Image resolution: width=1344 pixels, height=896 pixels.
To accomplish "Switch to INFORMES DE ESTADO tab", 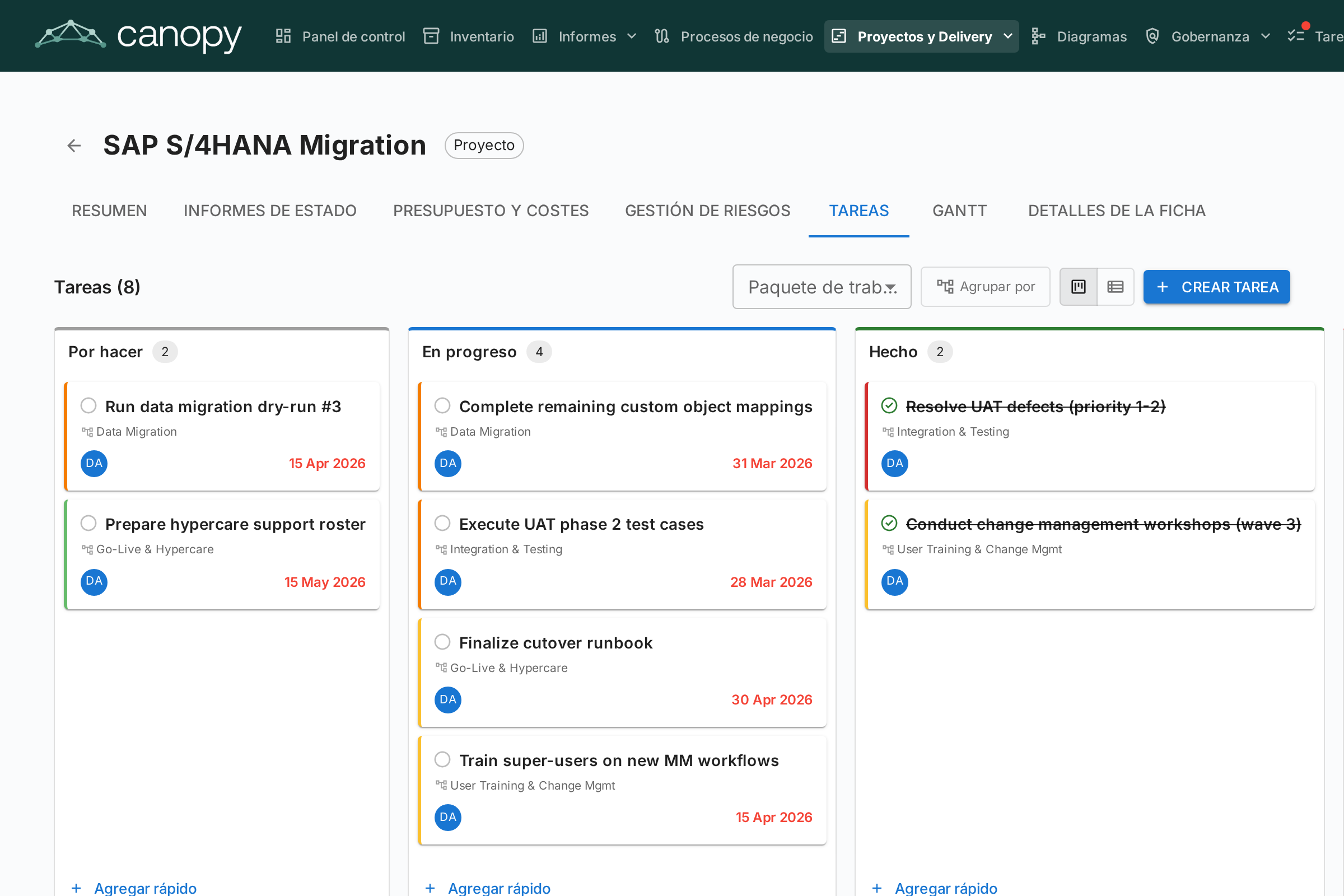I will tap(270, 211).
